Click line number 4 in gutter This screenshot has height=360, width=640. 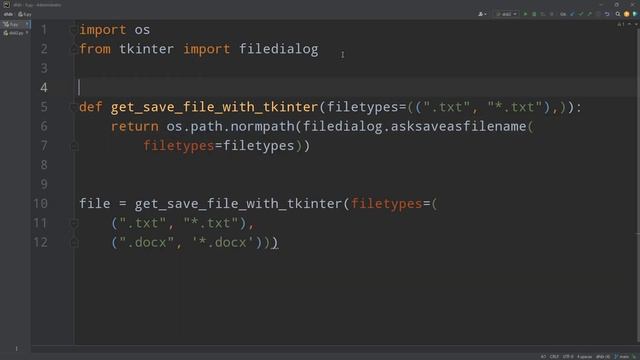coord(44,87)
